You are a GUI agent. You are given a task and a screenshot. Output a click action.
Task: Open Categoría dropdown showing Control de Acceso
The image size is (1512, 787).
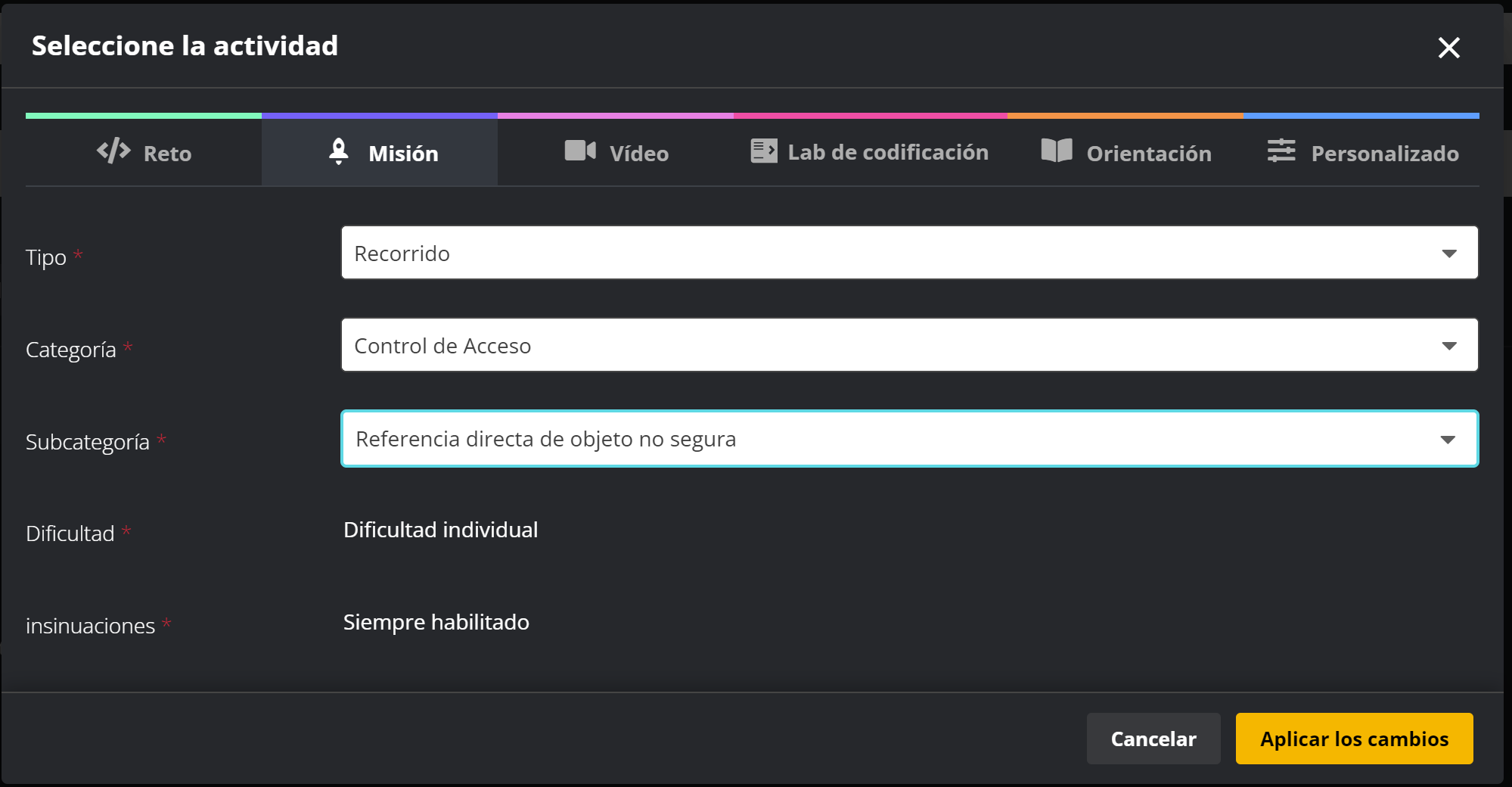tap(909, 345)
